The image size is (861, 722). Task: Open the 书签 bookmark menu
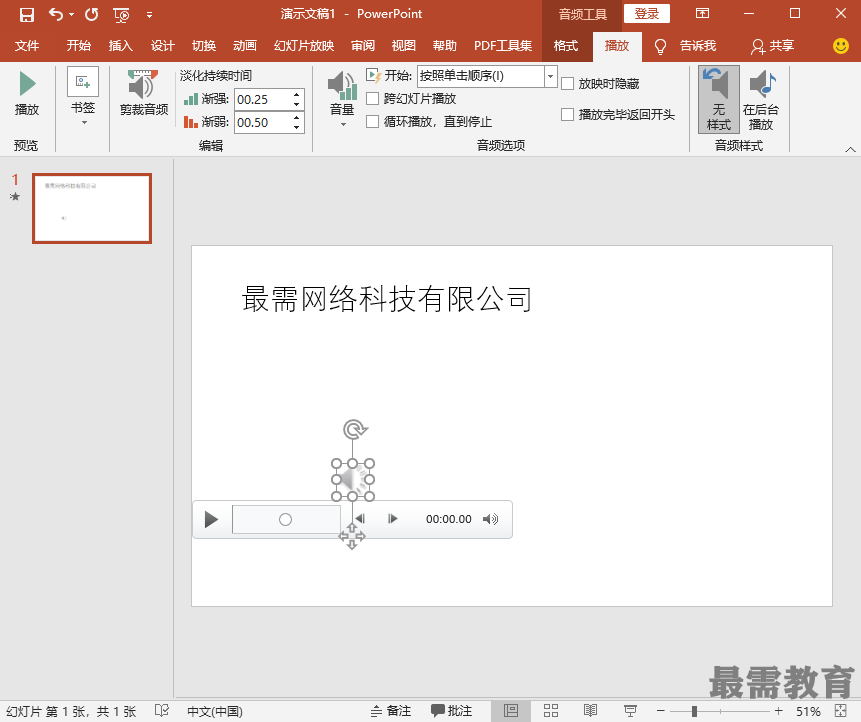(83, 97)
